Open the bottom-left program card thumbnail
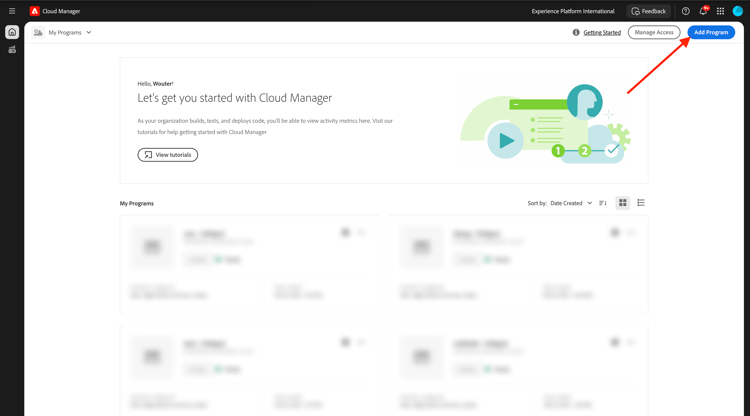750x416 pixels. click(x=152, y=356)
